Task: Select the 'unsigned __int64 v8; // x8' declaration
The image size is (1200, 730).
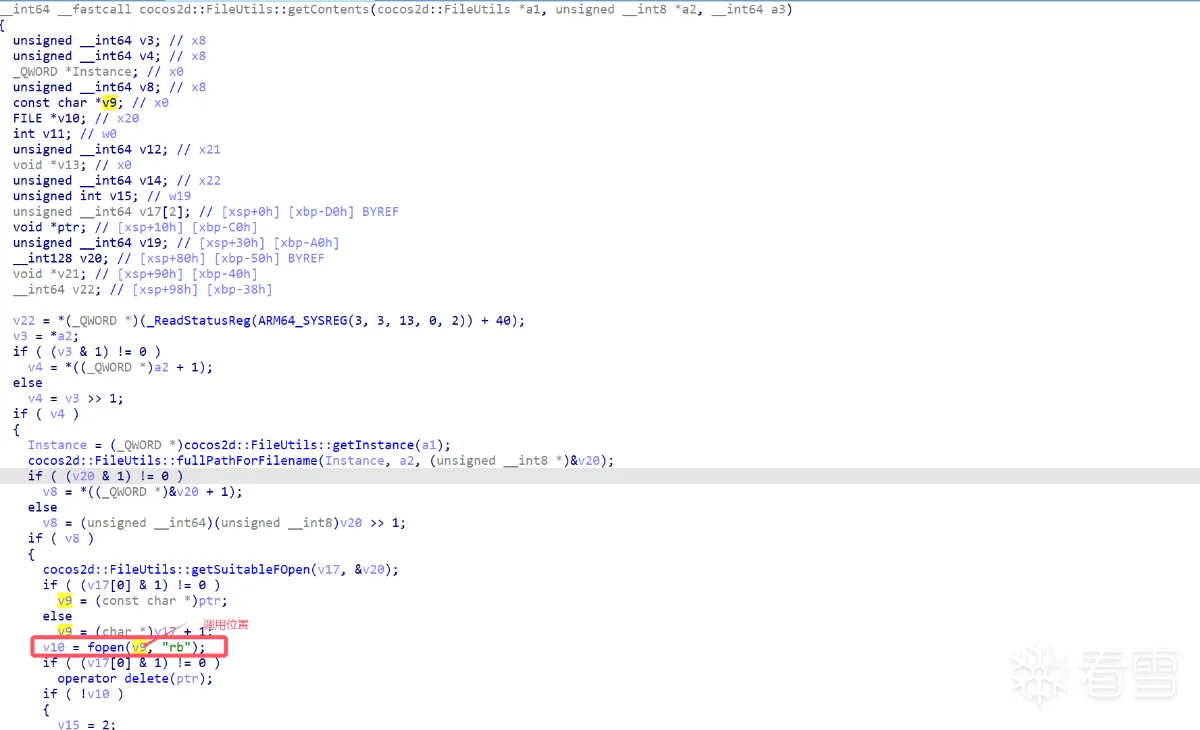Action: (x=109, y=87)
